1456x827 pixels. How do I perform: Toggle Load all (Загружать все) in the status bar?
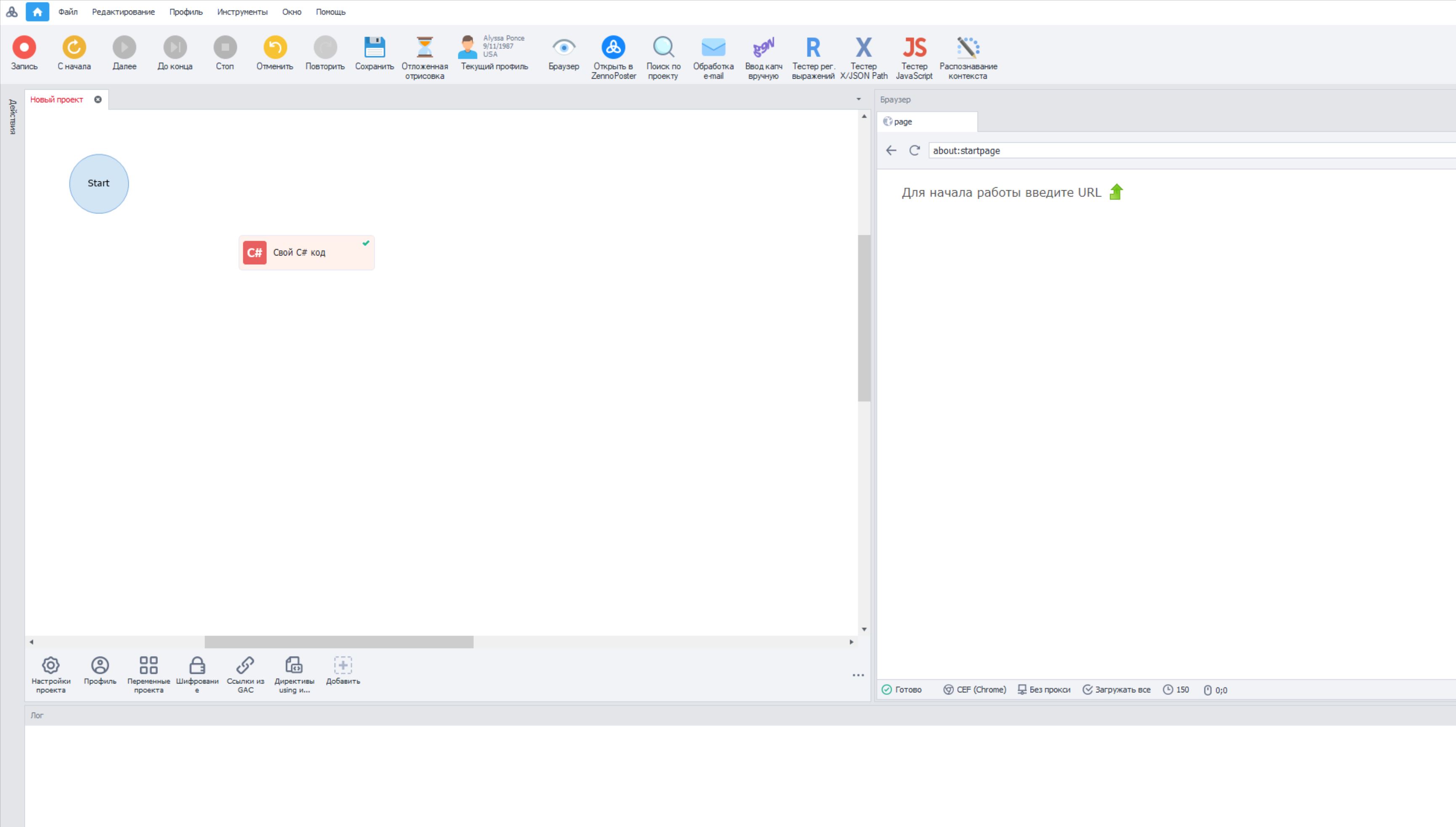pyautogui.click(x=1116, y=689)
